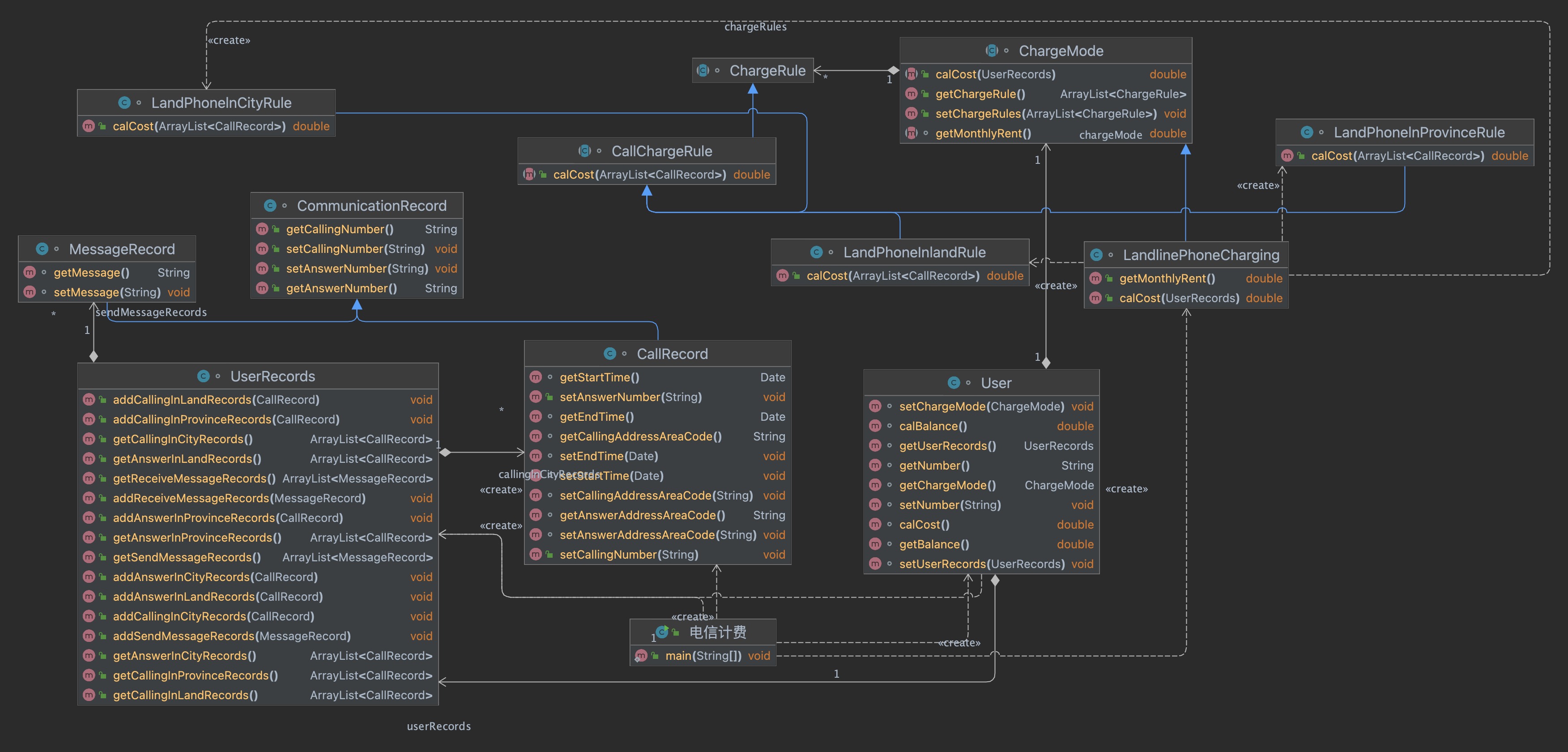The image size is (1568, 752).
Task: Click the sendMessageRecords association label
Action: pyautogui.click(x=151, y=312)
